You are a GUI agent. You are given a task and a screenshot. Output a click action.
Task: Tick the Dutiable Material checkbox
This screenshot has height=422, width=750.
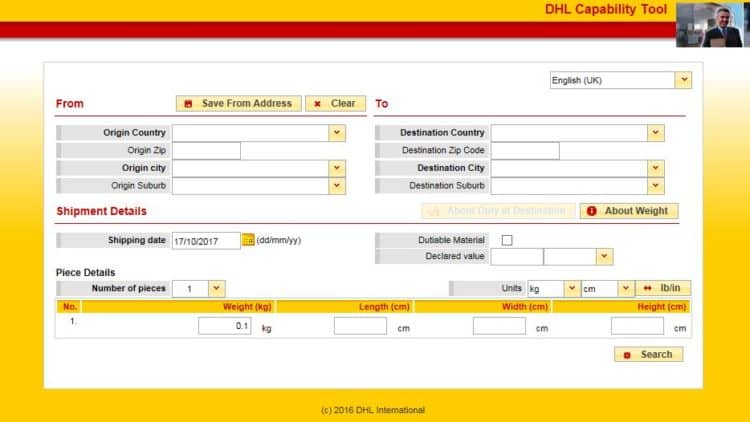507,240
